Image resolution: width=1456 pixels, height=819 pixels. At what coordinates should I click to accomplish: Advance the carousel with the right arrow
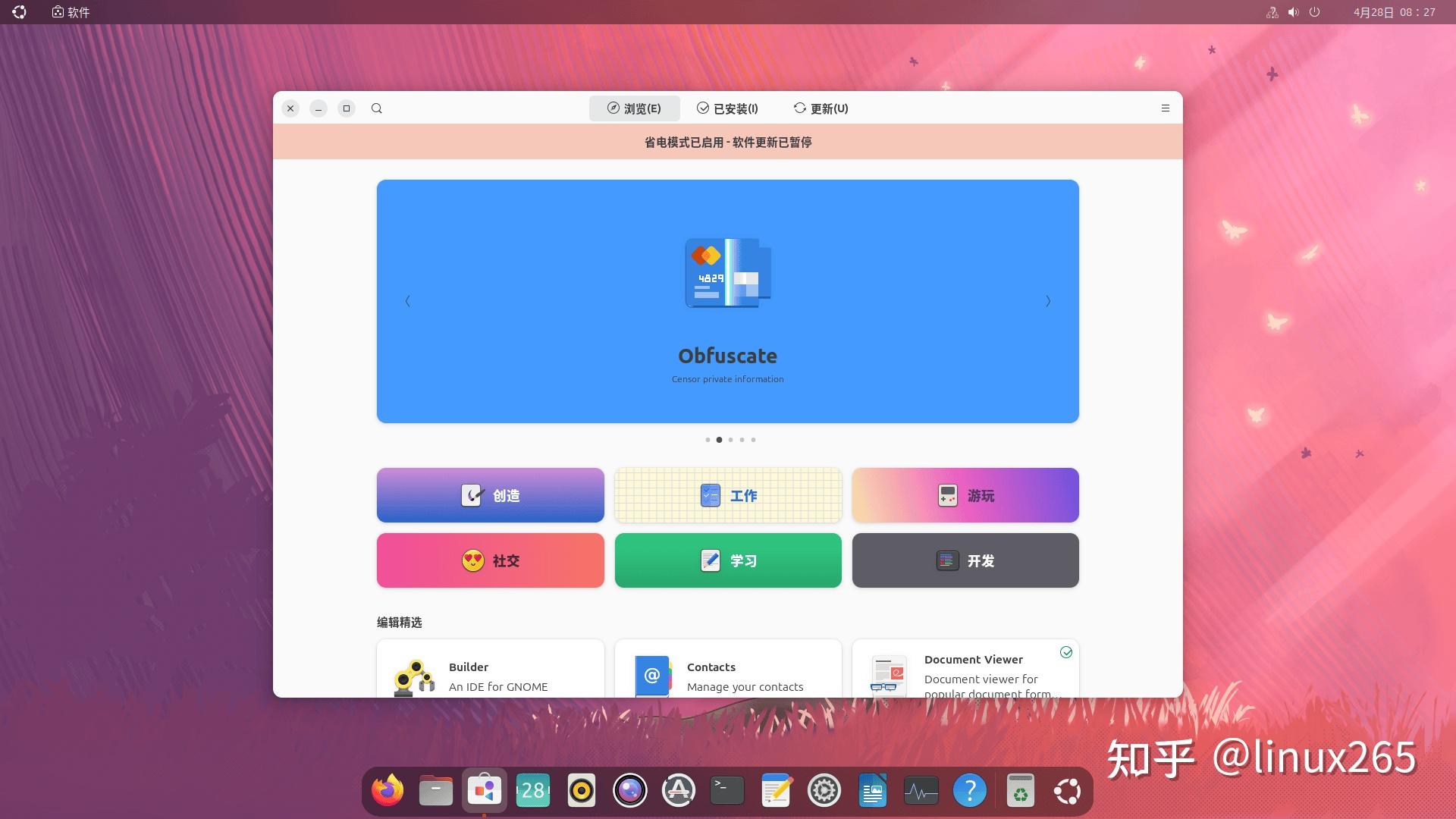point(1048,301)
